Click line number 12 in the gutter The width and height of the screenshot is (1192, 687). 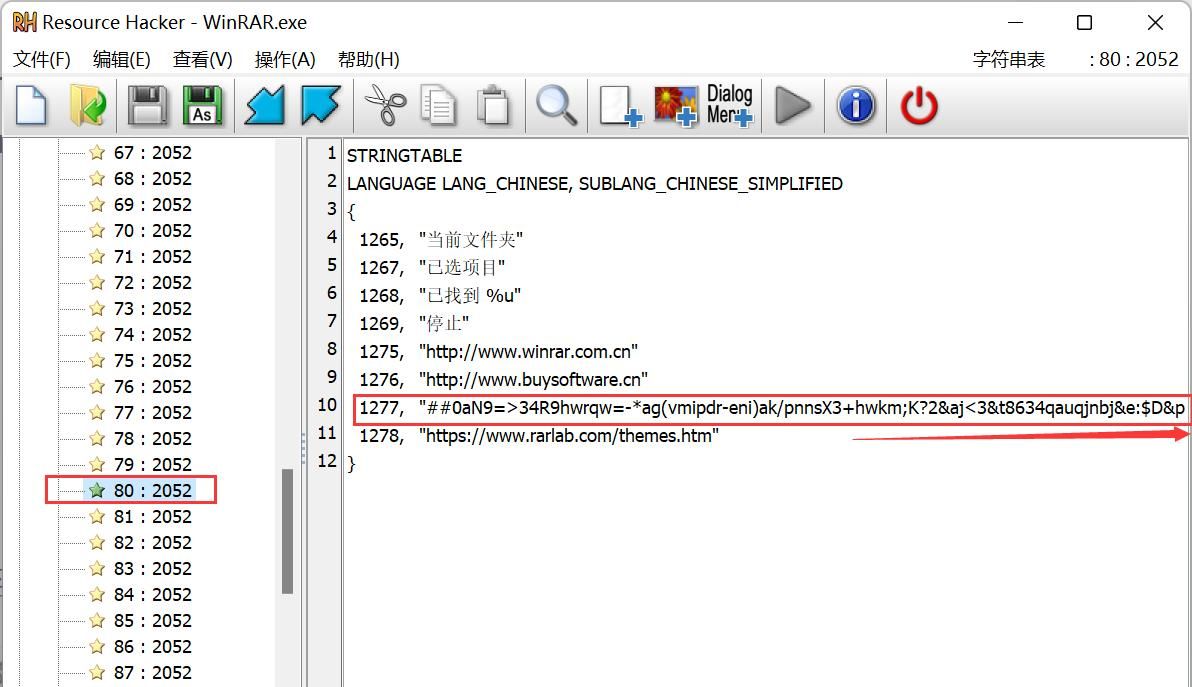[x=327, y=461]
